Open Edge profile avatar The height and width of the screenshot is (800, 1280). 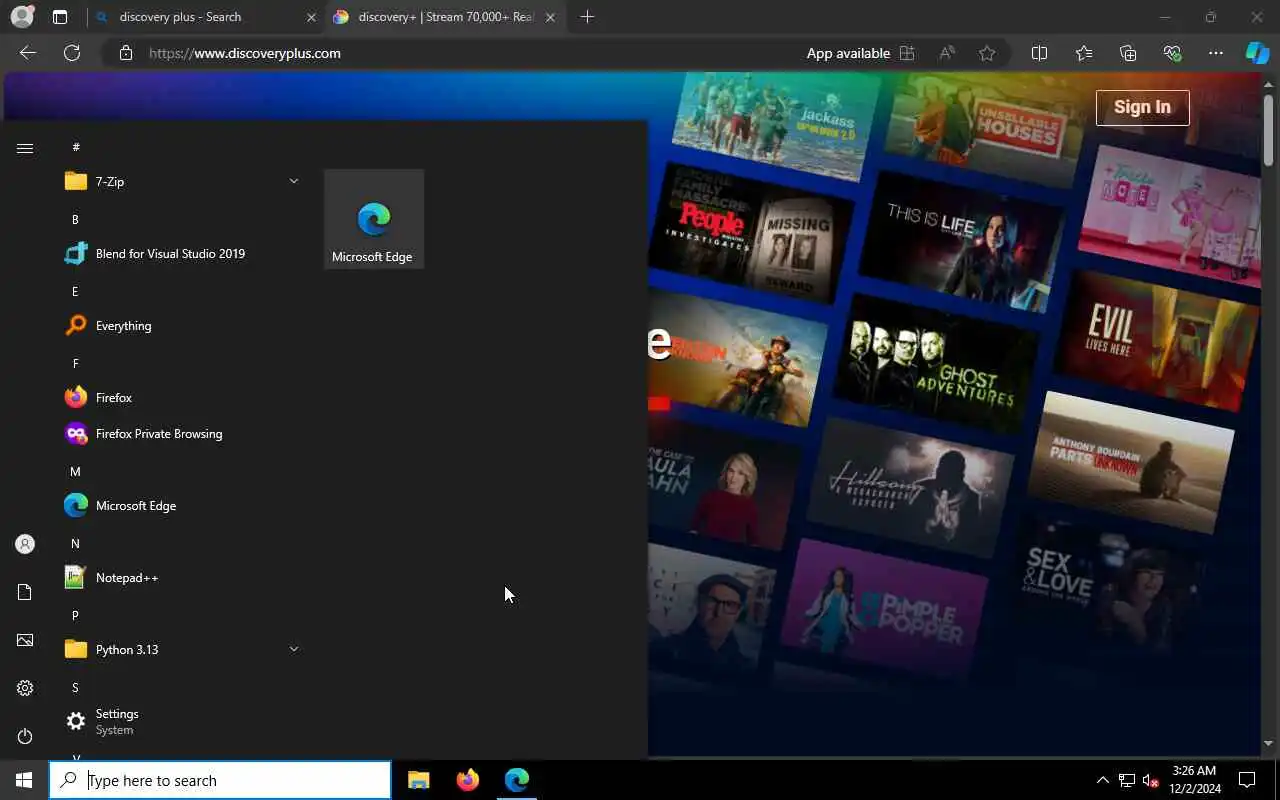[22, 17]
